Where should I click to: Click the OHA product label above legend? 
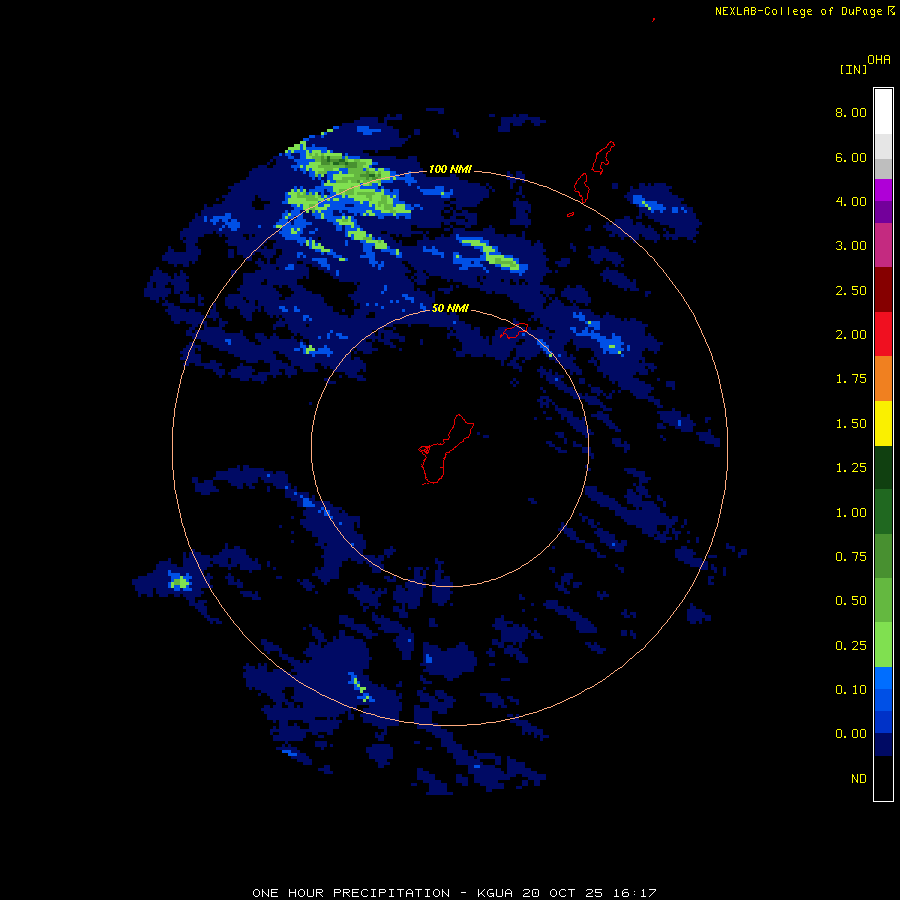pos(879,60)
